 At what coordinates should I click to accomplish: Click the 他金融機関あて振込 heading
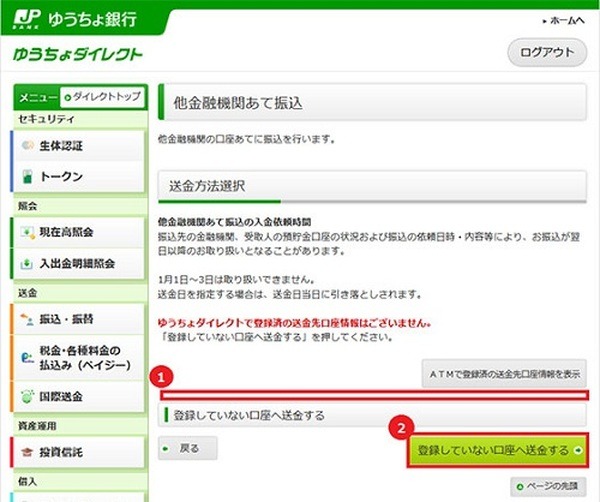pyautogui.click(x=238, y=103)
